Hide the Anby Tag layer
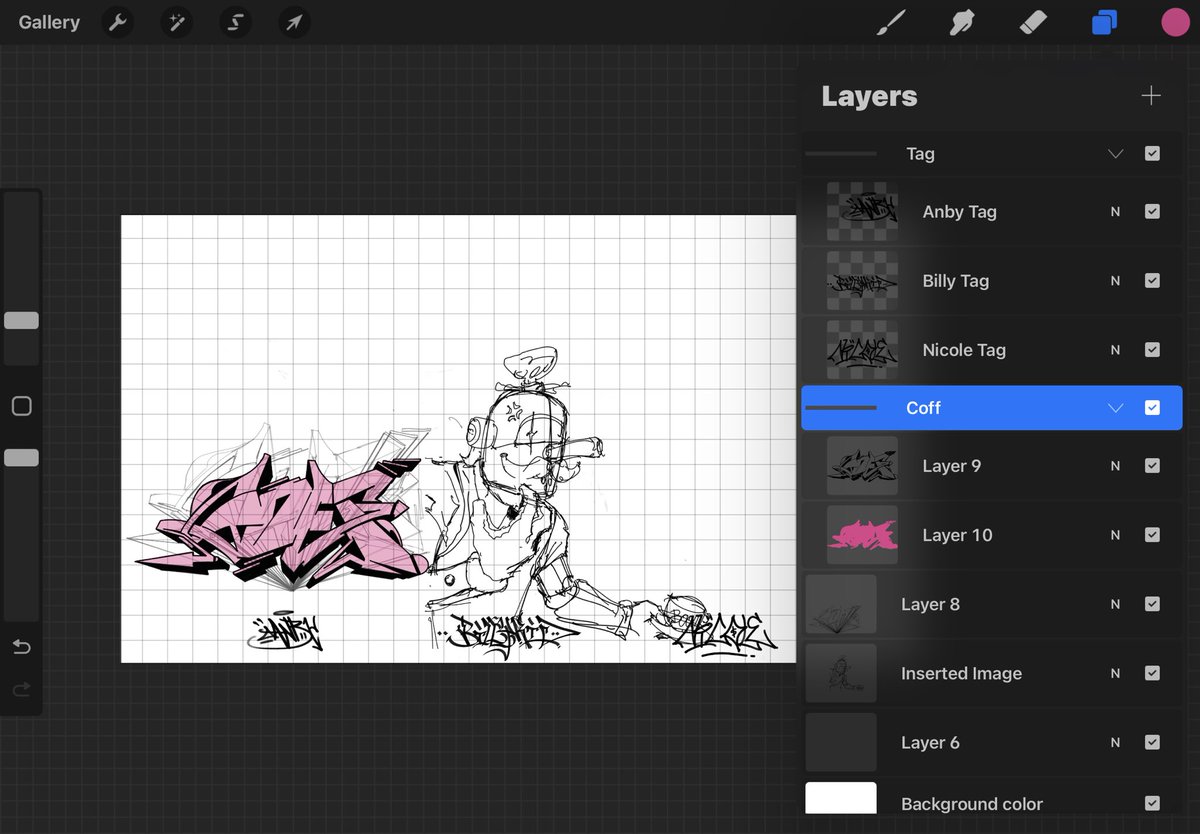1200x834 pixels. [x=1152, y=212]
